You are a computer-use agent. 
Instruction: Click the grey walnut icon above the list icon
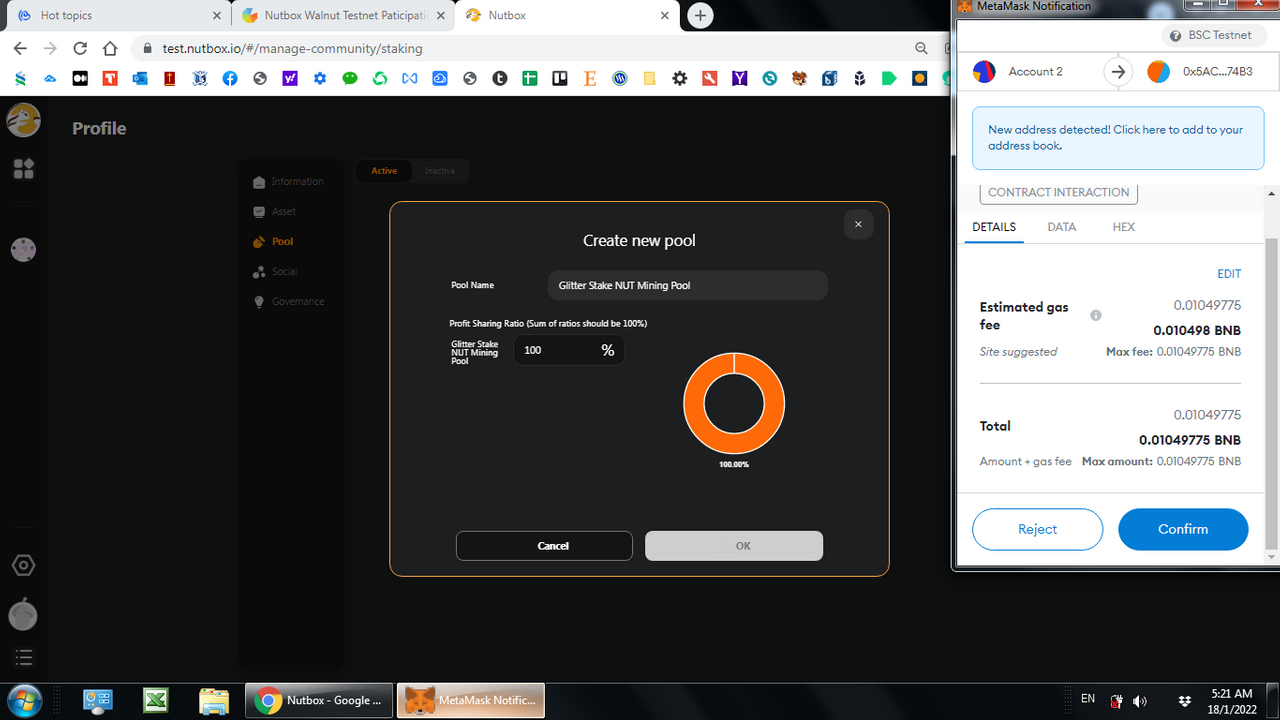click(24, 614)
